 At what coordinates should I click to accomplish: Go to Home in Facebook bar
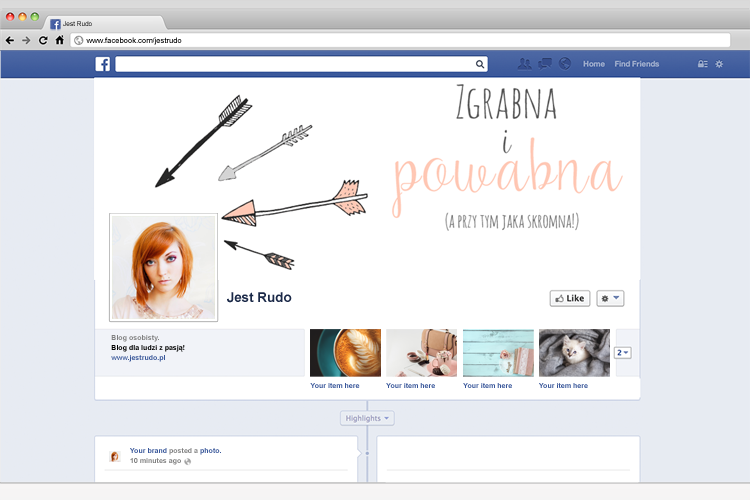coord(594,64)
